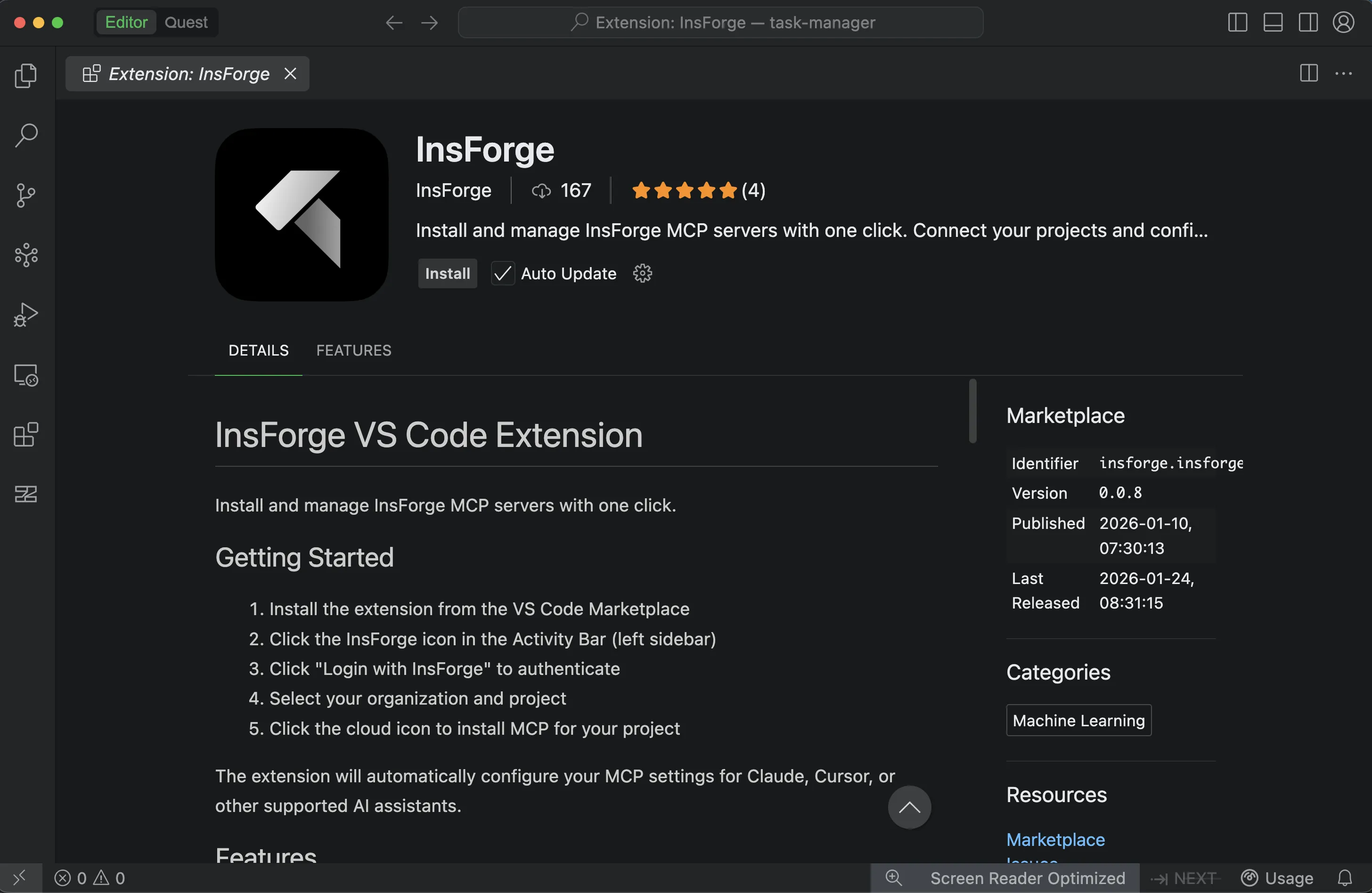Click the version value 0.0.8
1372x893 pixels.
click(x=1120, y=493)
